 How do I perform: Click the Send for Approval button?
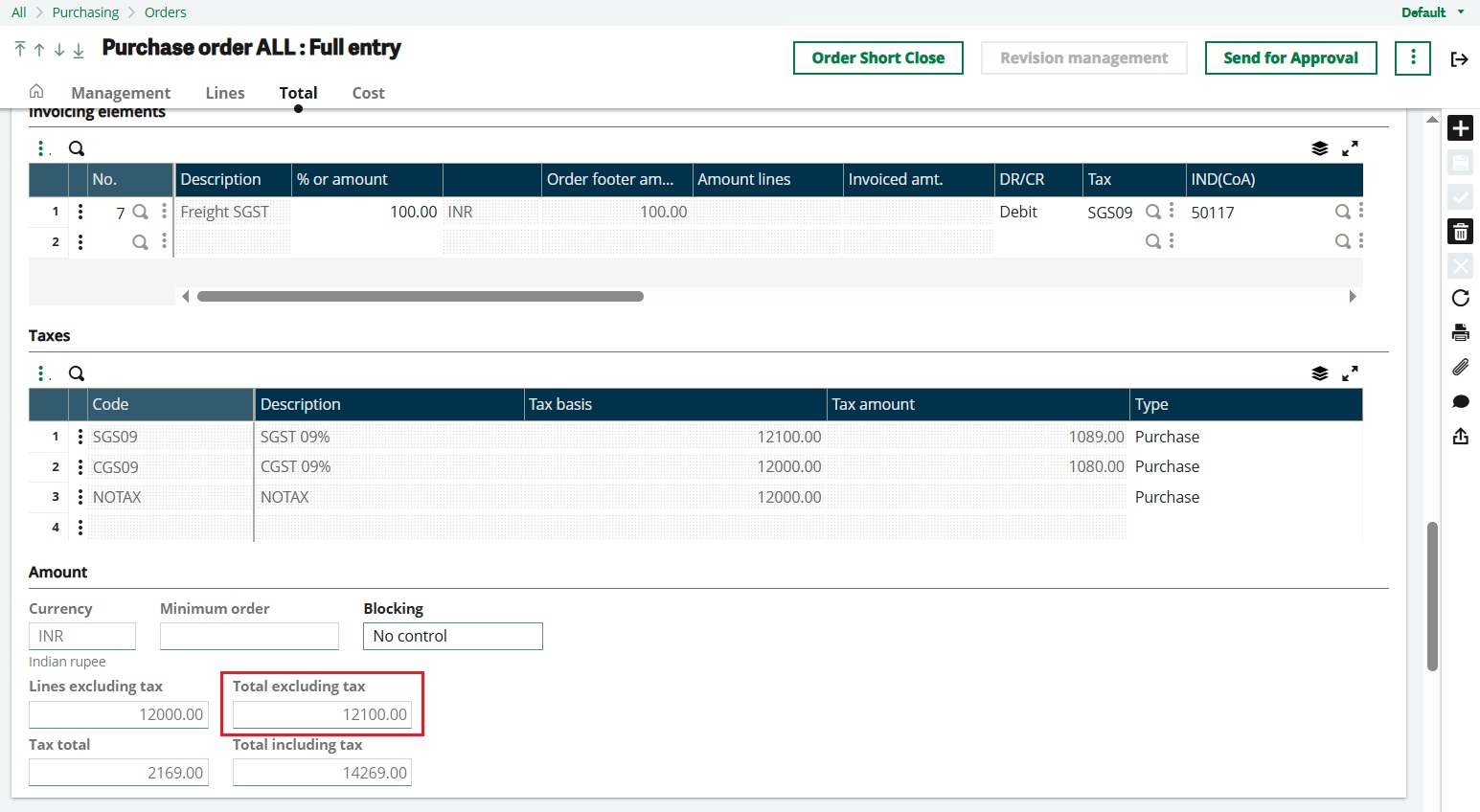[1290, 57]
